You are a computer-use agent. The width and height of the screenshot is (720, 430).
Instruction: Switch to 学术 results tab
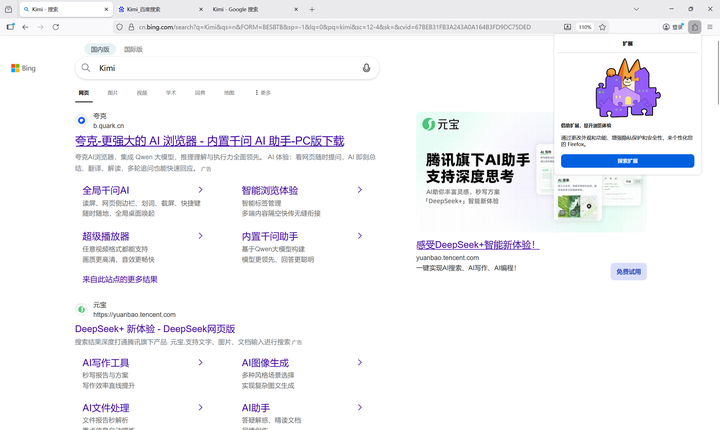click(171, 93)
